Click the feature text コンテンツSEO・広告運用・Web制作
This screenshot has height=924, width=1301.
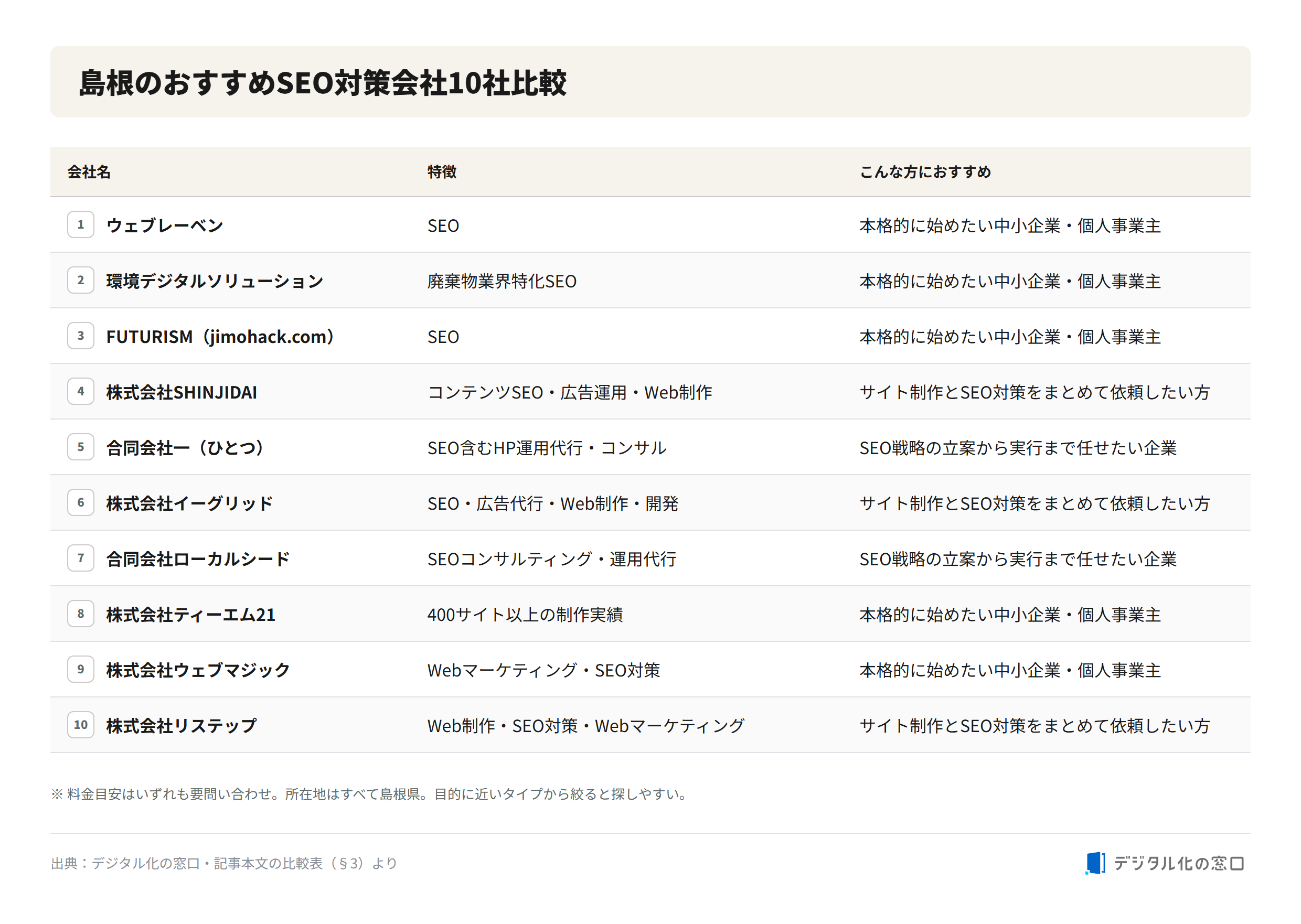coord(570,392)
